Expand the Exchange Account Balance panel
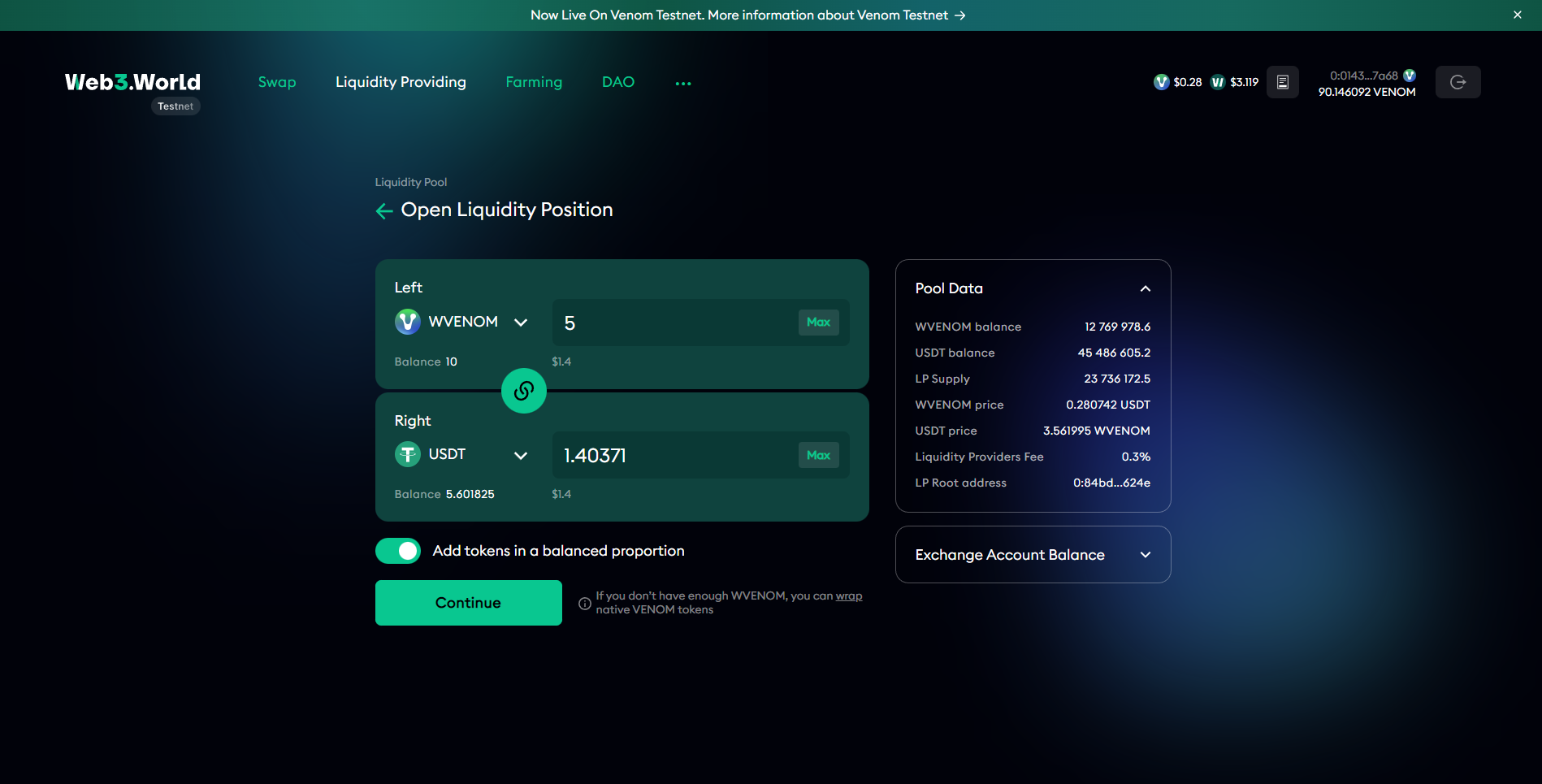1542x784 pixels. [1145, 555]
